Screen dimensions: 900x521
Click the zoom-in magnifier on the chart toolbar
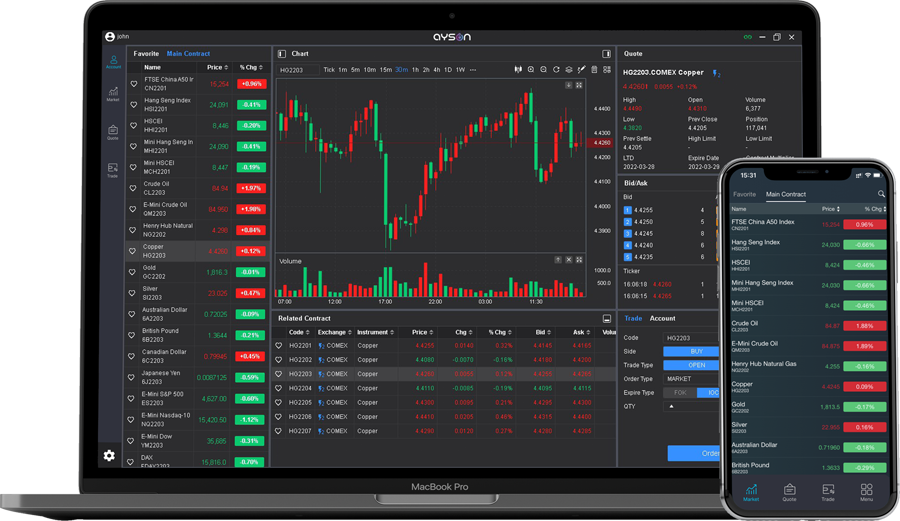[x=531, y=70]
